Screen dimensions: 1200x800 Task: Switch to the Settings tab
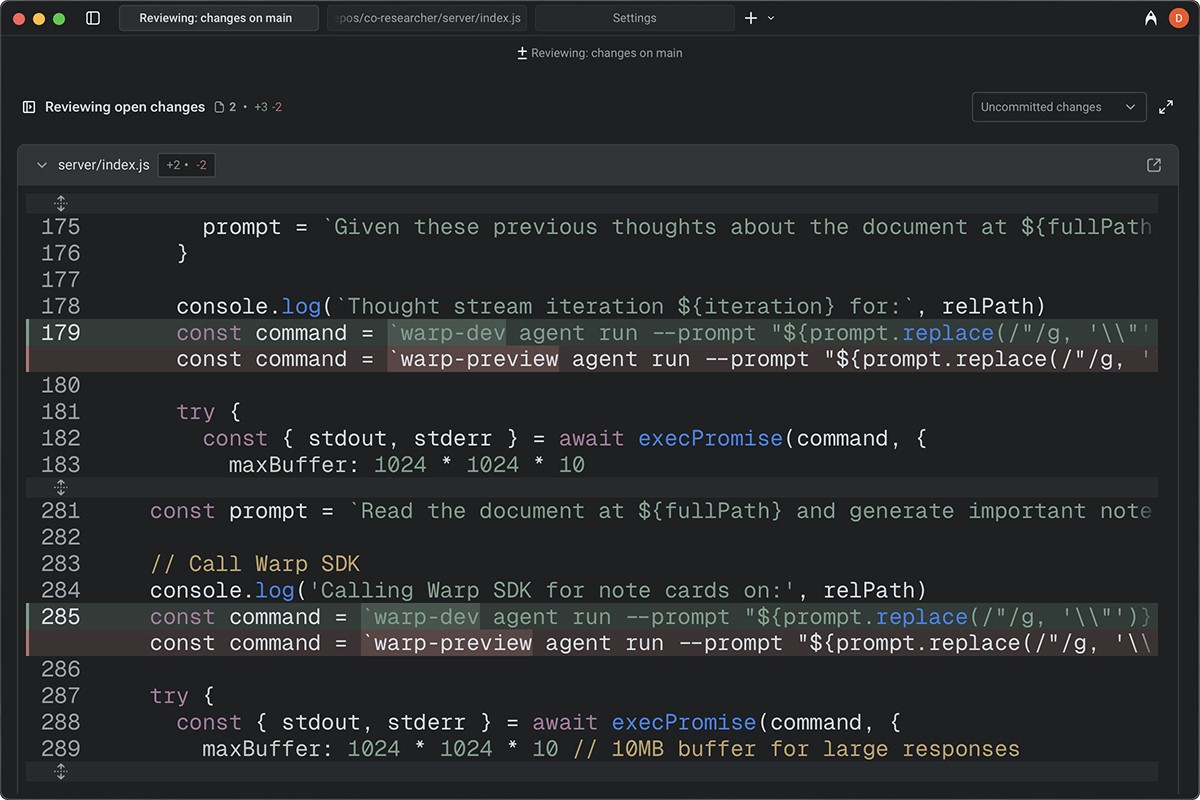point(634,17)
